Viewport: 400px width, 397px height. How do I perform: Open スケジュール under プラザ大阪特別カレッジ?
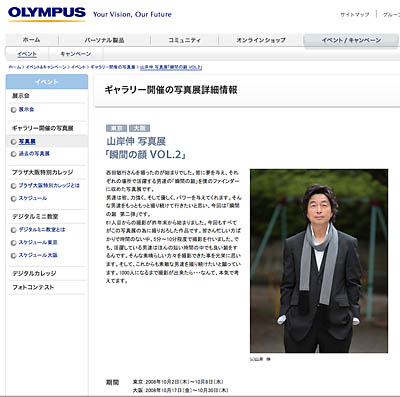pyautogui.click(x=33, y=198)
